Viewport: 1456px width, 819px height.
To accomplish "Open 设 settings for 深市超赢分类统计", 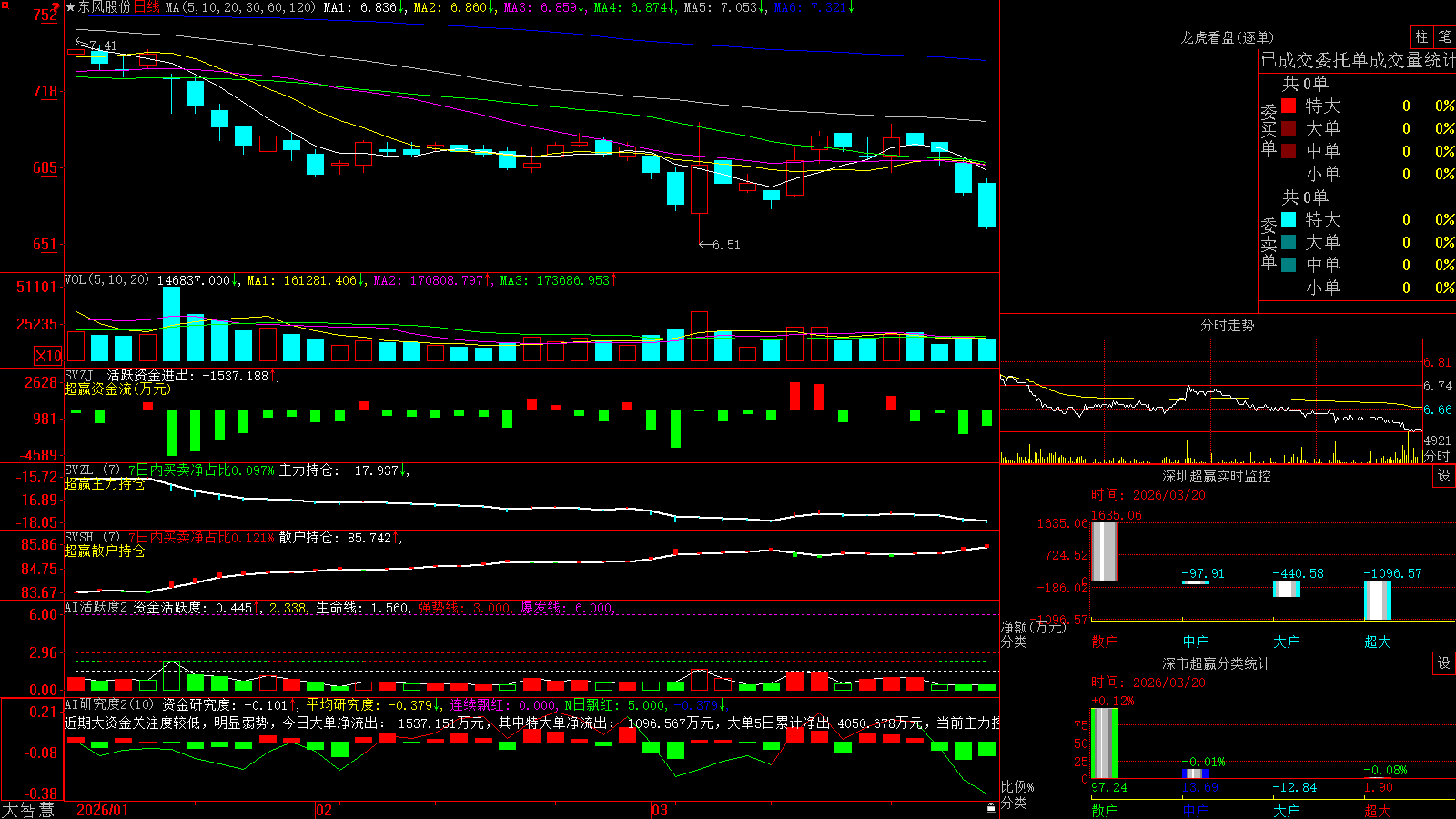I will point(1444,663).
